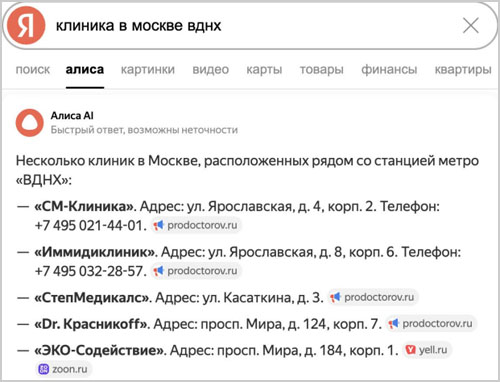The image size is (500, 382).
Task: Open the карты tab
Action: coord(264,69)
